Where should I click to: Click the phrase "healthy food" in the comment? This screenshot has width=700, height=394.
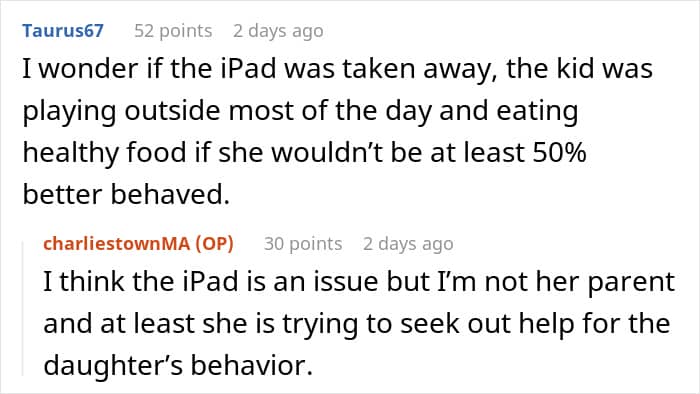(x=104, y=153)
